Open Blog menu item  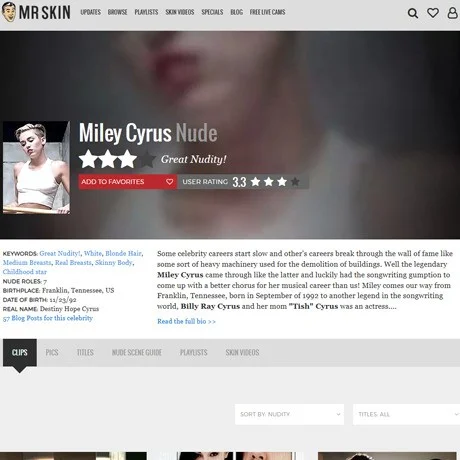(x=236, y=12)
